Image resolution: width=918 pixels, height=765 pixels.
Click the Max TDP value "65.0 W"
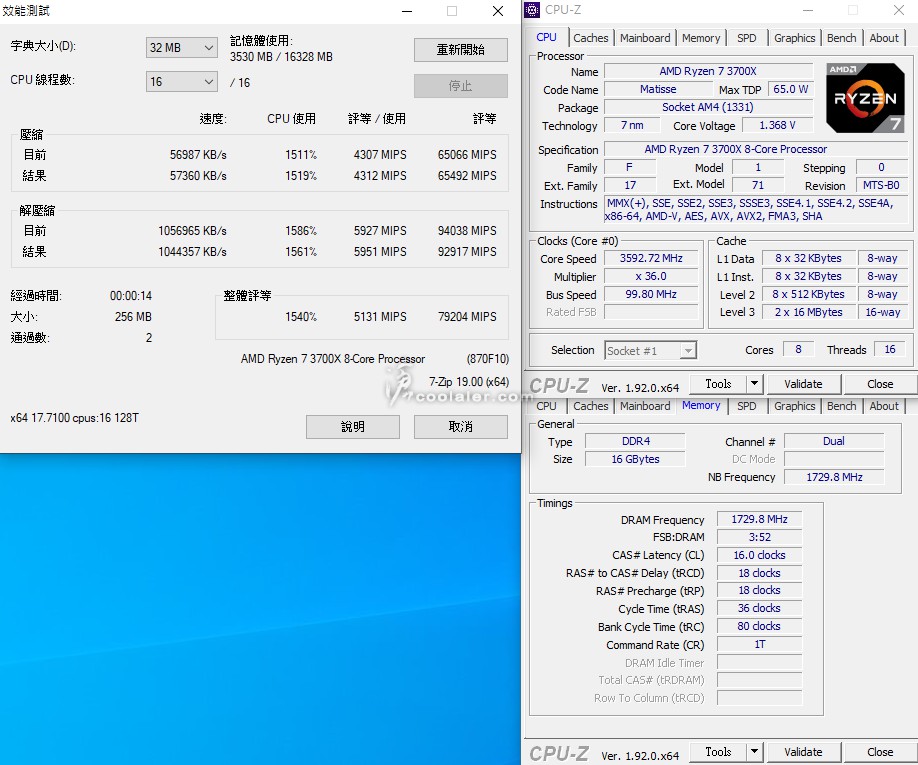pyautogui.click(x=790, y=89)
